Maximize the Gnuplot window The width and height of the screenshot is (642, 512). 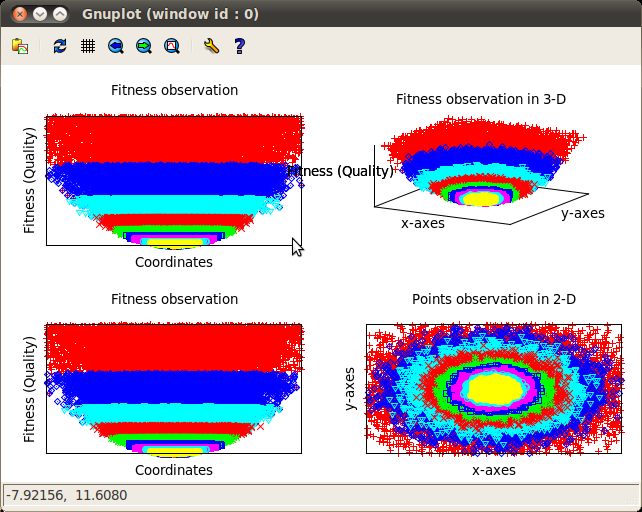point(60,14)
